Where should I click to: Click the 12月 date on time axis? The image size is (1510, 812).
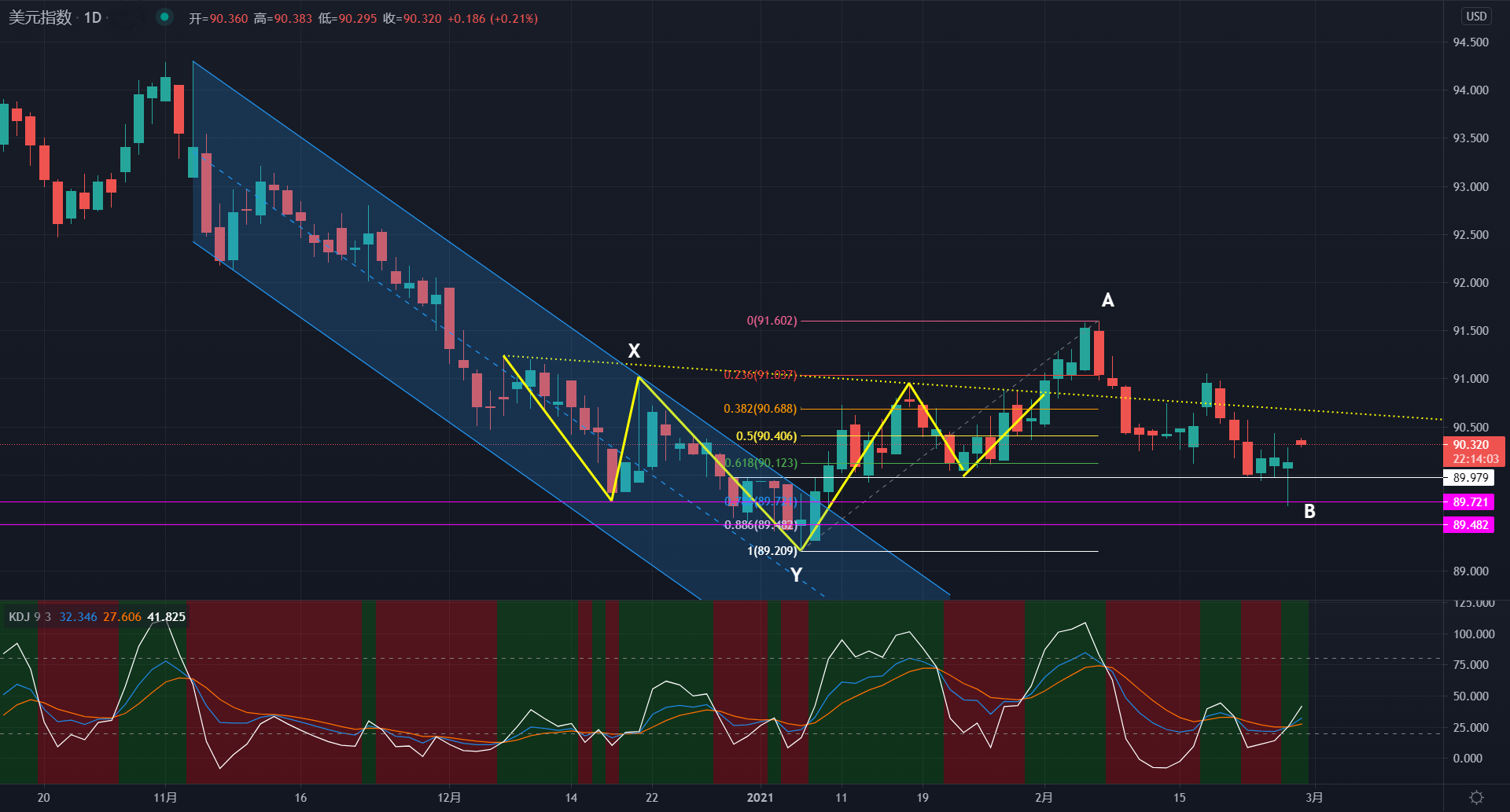coord(449,797)
